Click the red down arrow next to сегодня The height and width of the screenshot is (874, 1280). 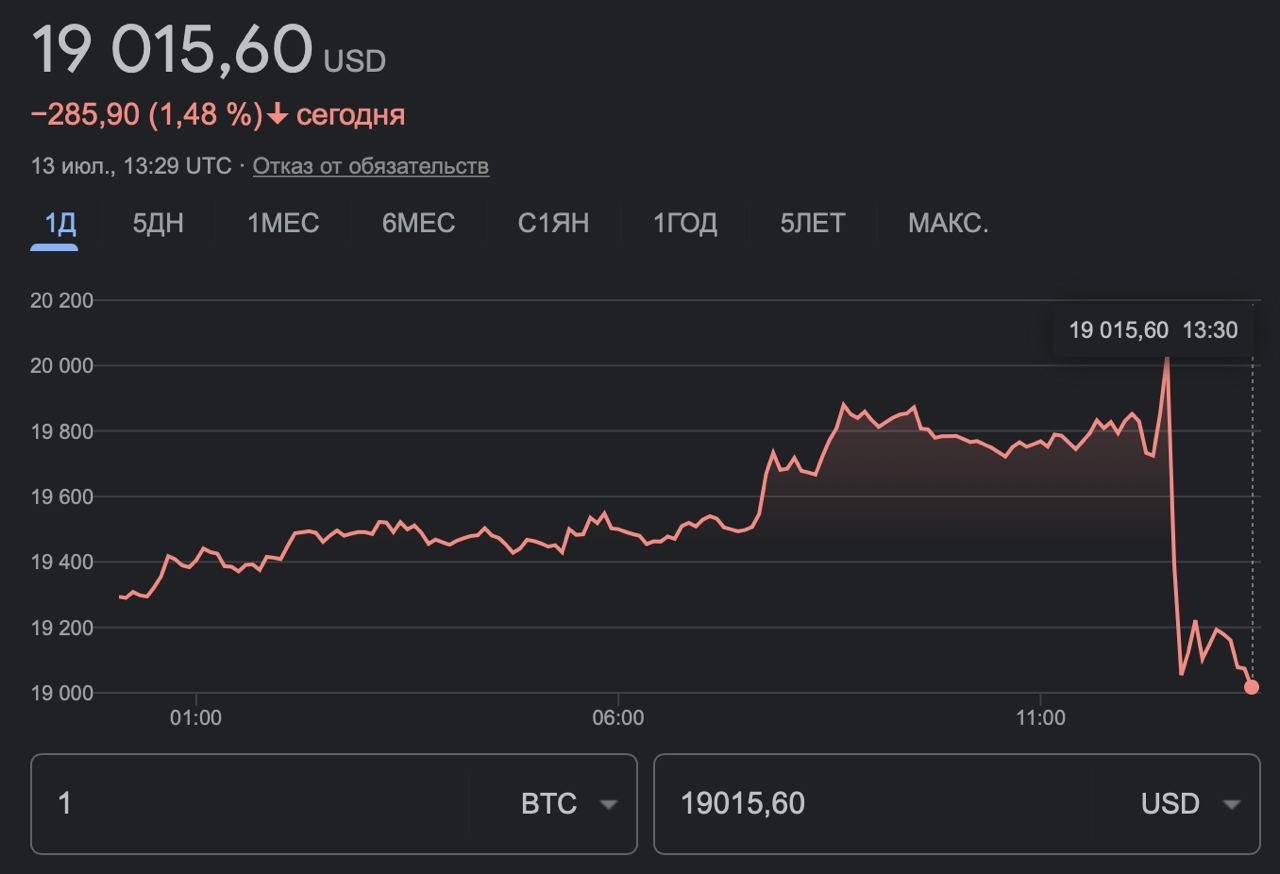(x=278, y=115)
